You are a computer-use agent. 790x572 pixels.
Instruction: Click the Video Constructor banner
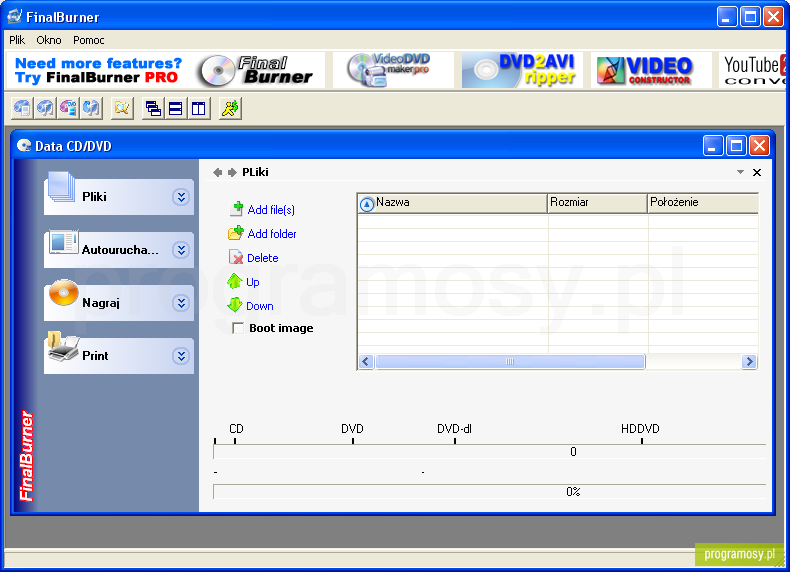[x=651, y=70]
